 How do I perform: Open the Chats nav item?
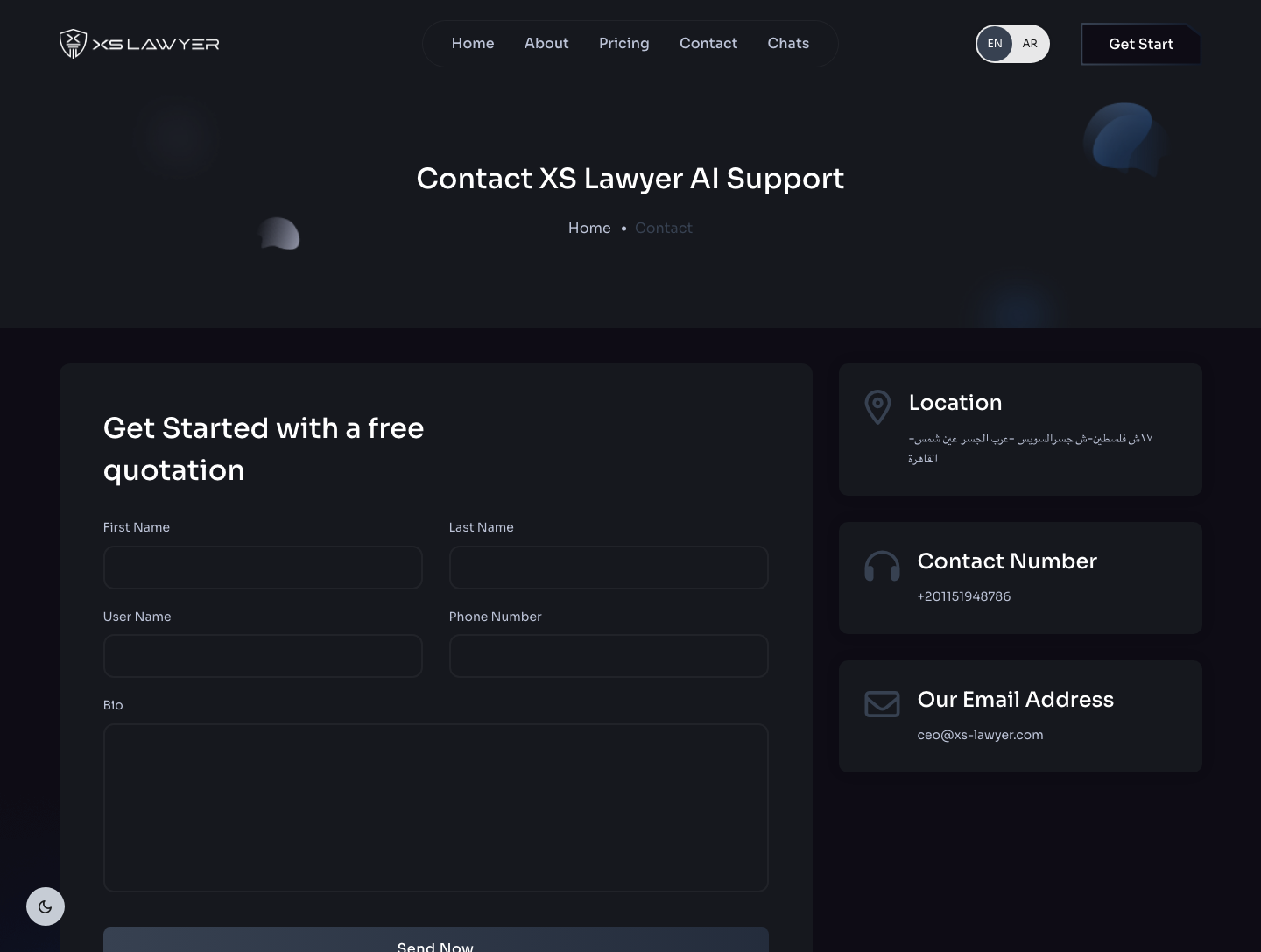pyautogui.click(x=788, y=43)
